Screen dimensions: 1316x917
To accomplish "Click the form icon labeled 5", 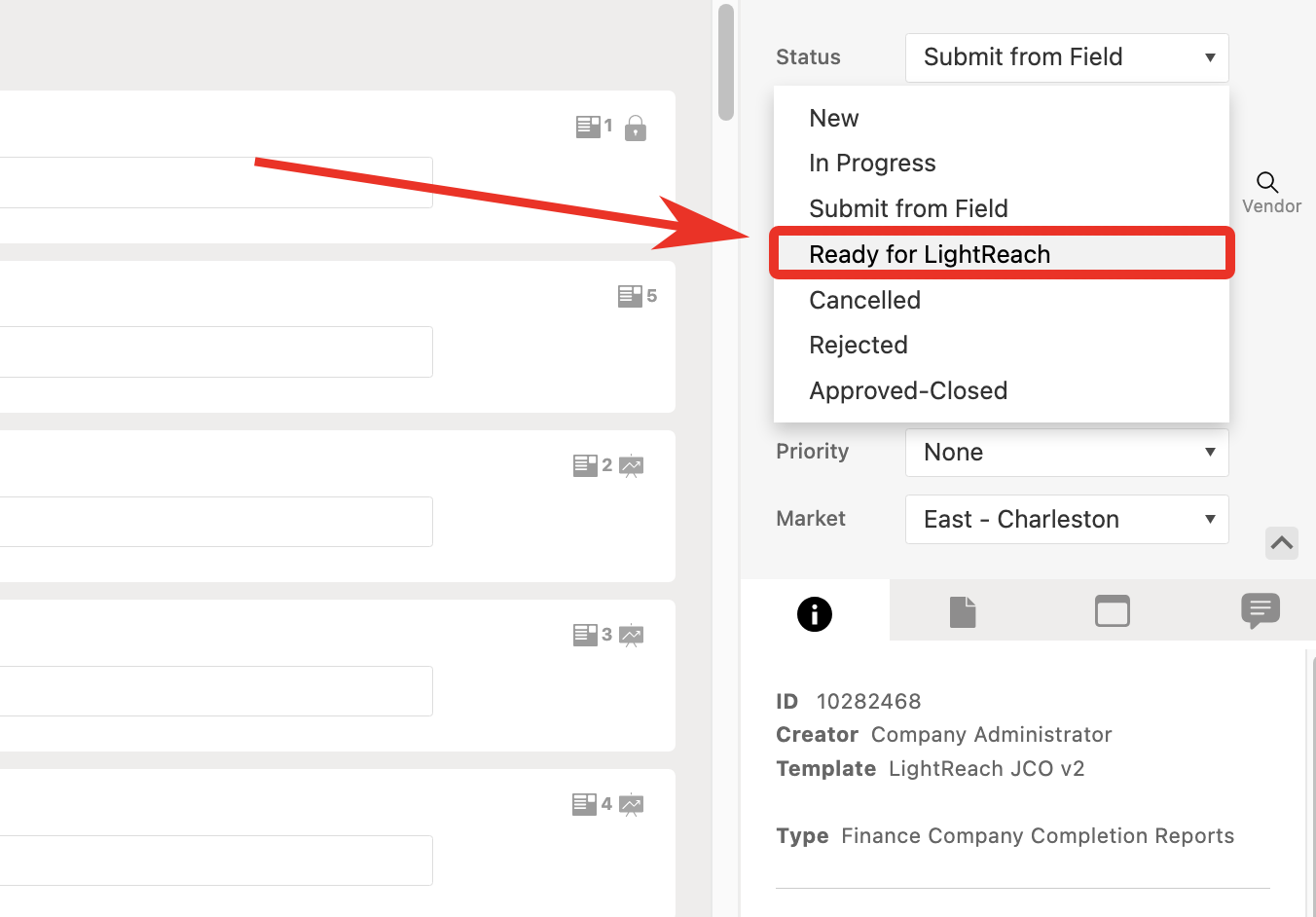I will 630,296.
